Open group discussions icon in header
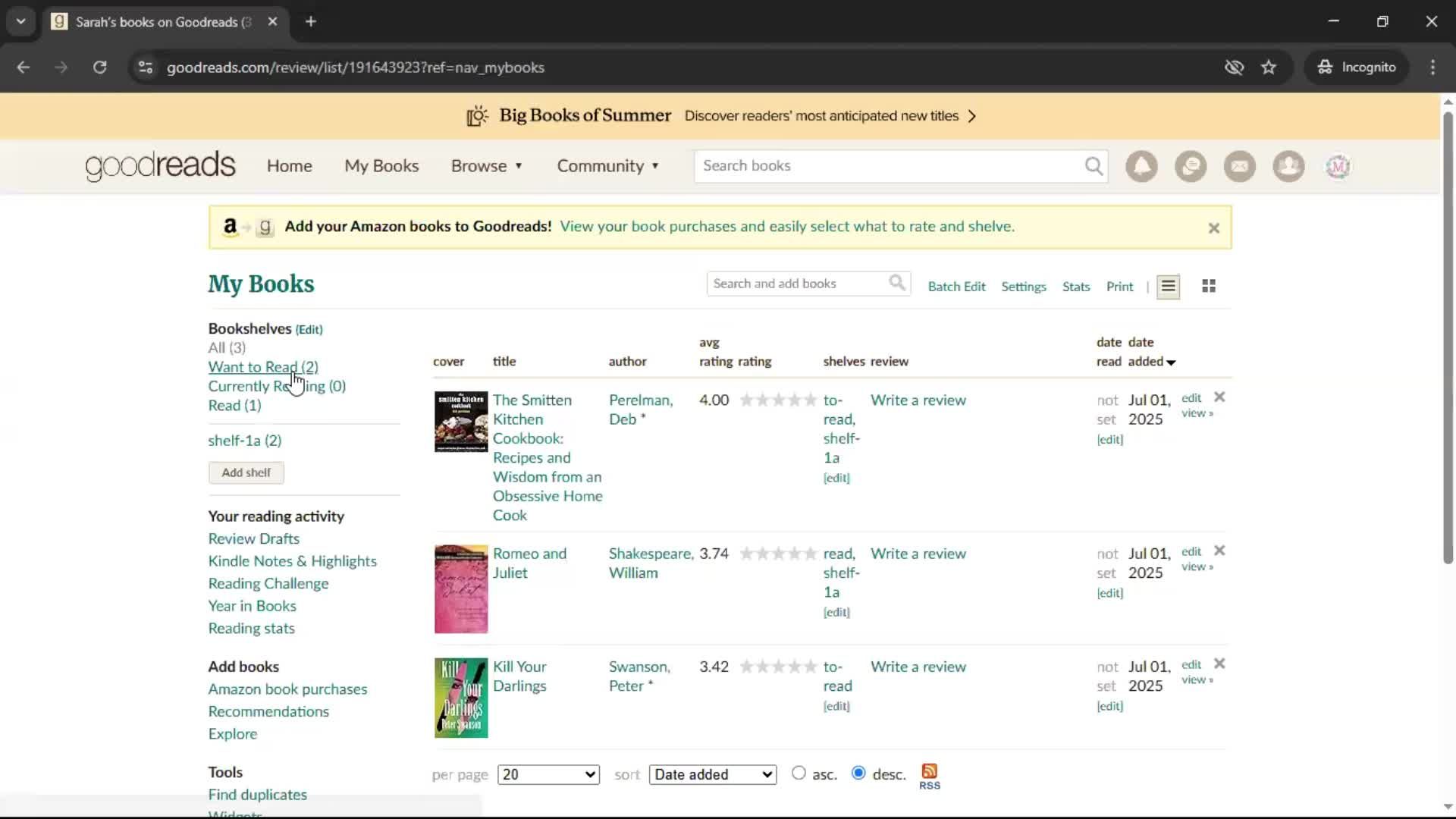The width and height of the screenshot is (1456, 819). pos(1191,166)
